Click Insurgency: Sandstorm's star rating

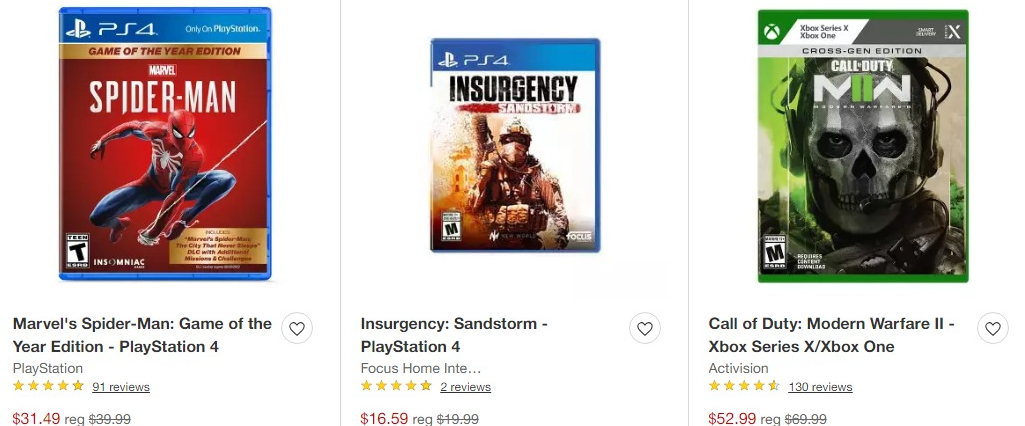(396, 386)
